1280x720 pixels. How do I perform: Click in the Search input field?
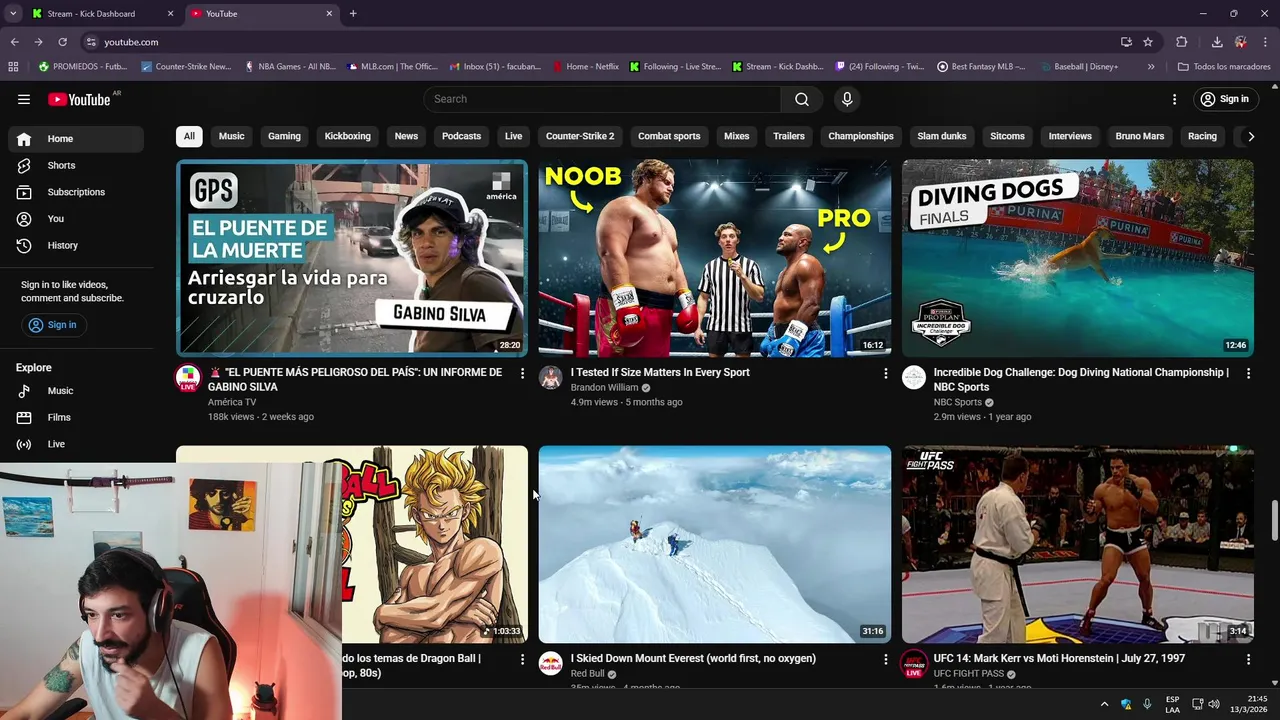point(602,99)
